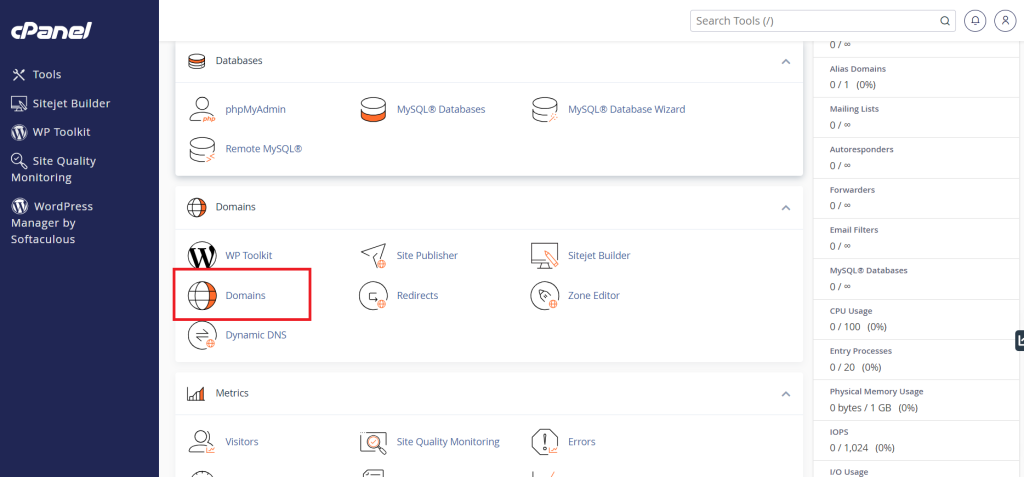The width and height of the screenshot is (1024, 477).
Task: Open the Redirects link
Action: [417, 296]
